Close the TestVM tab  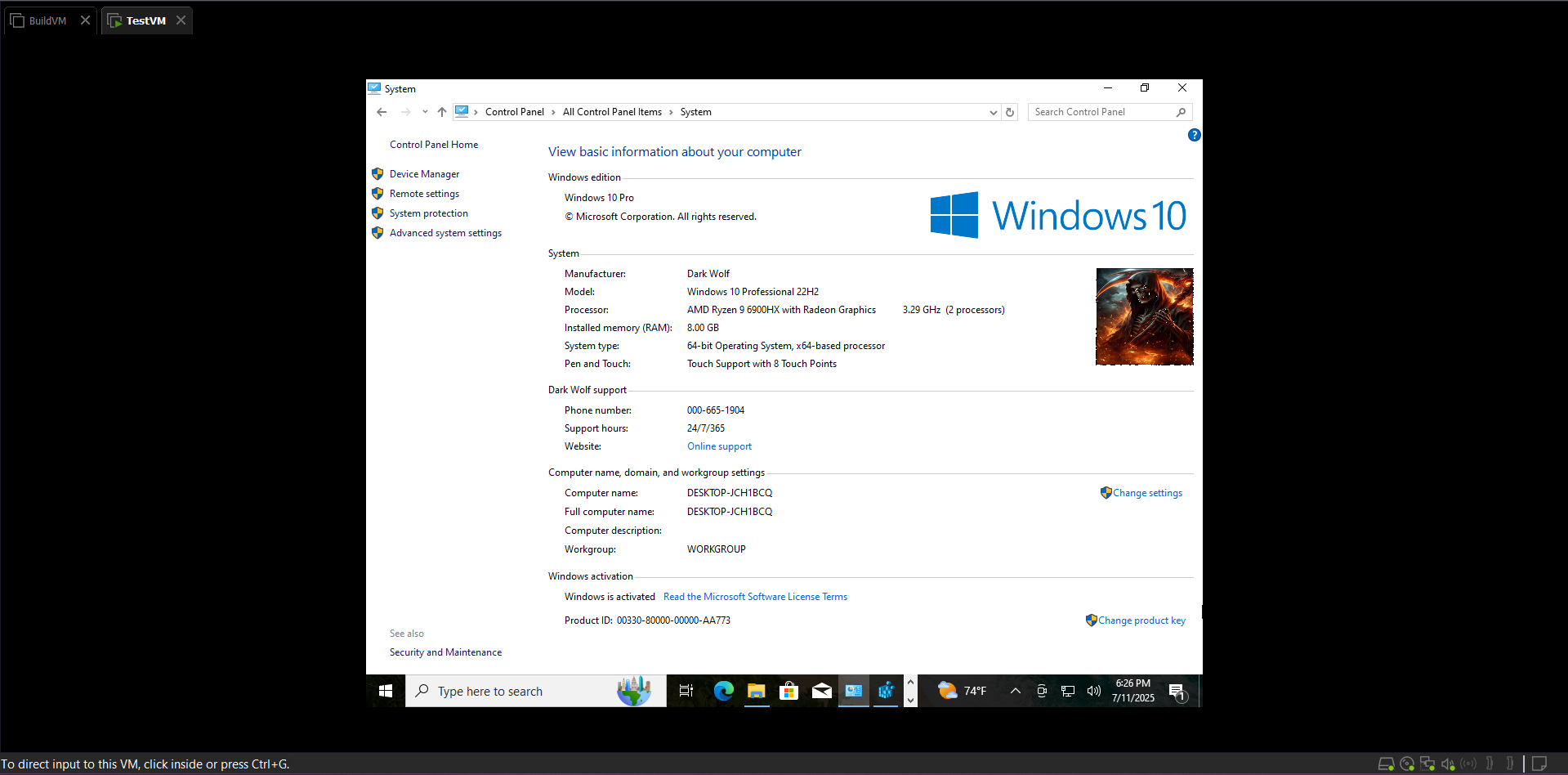click(181, 20)
